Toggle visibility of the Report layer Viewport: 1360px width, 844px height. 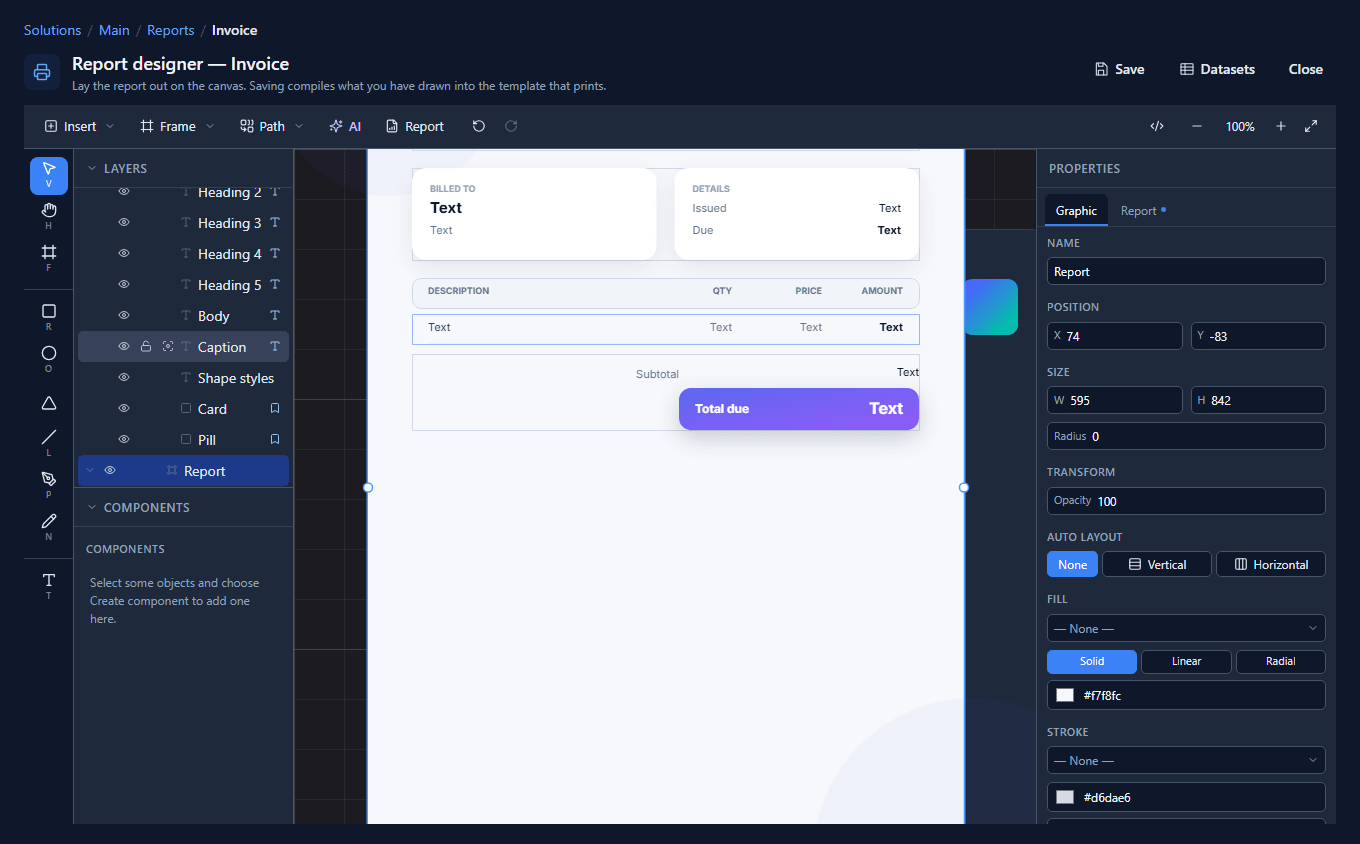point(110,471)
